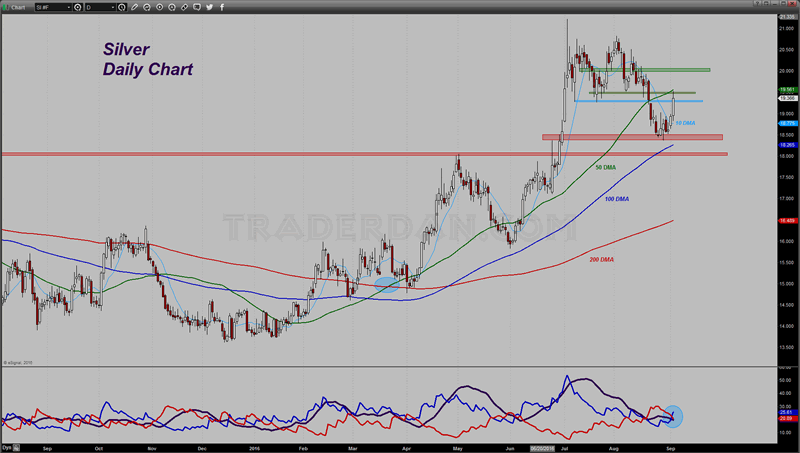This screenshot has width=800, height=453.
Task: Click the refresh chart icon
Action: [147, 7]
